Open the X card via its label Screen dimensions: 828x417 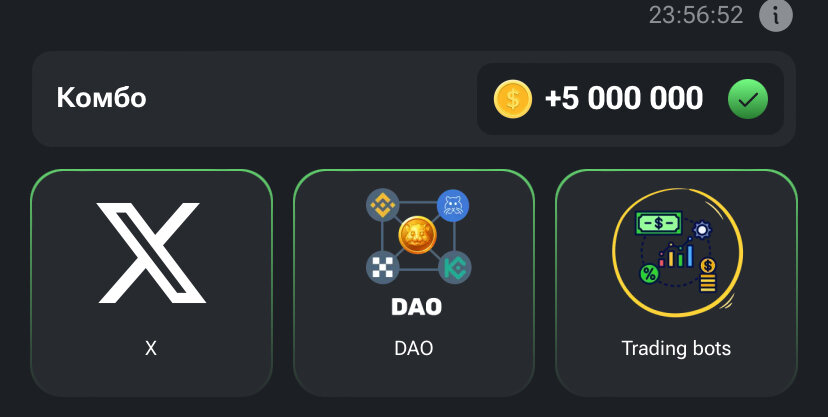pyautogui.click(x=151, y=348)
